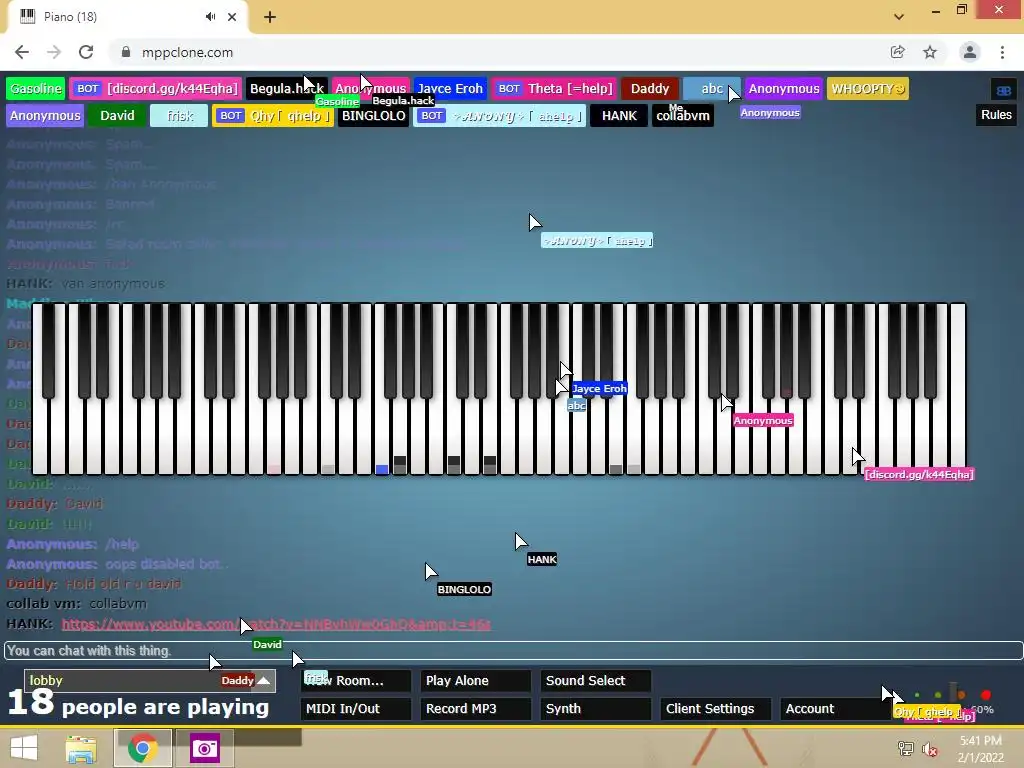
Task: Toggle the Synth button
Action: 596,709
